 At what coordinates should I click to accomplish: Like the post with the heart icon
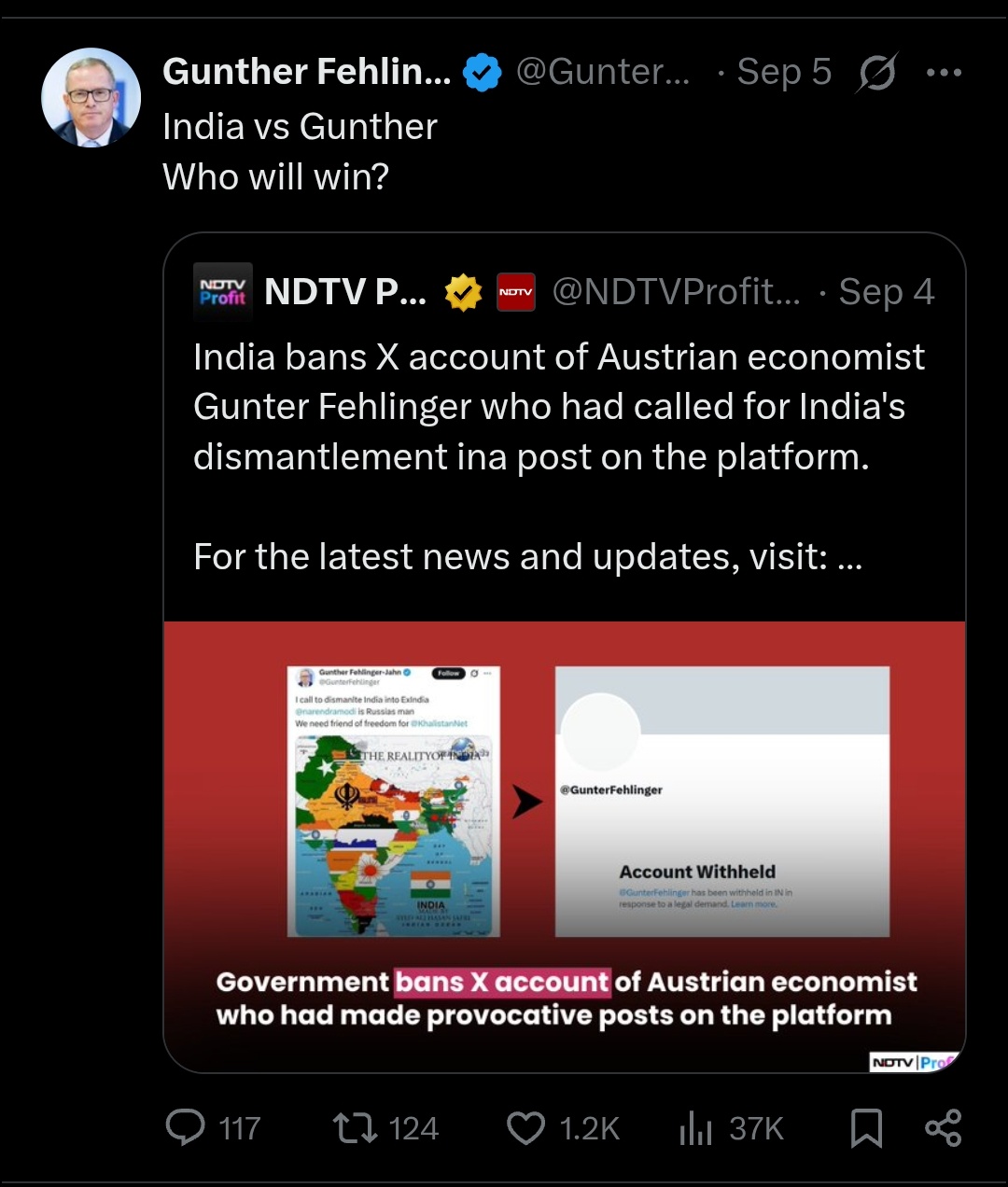coord(525,1127)
